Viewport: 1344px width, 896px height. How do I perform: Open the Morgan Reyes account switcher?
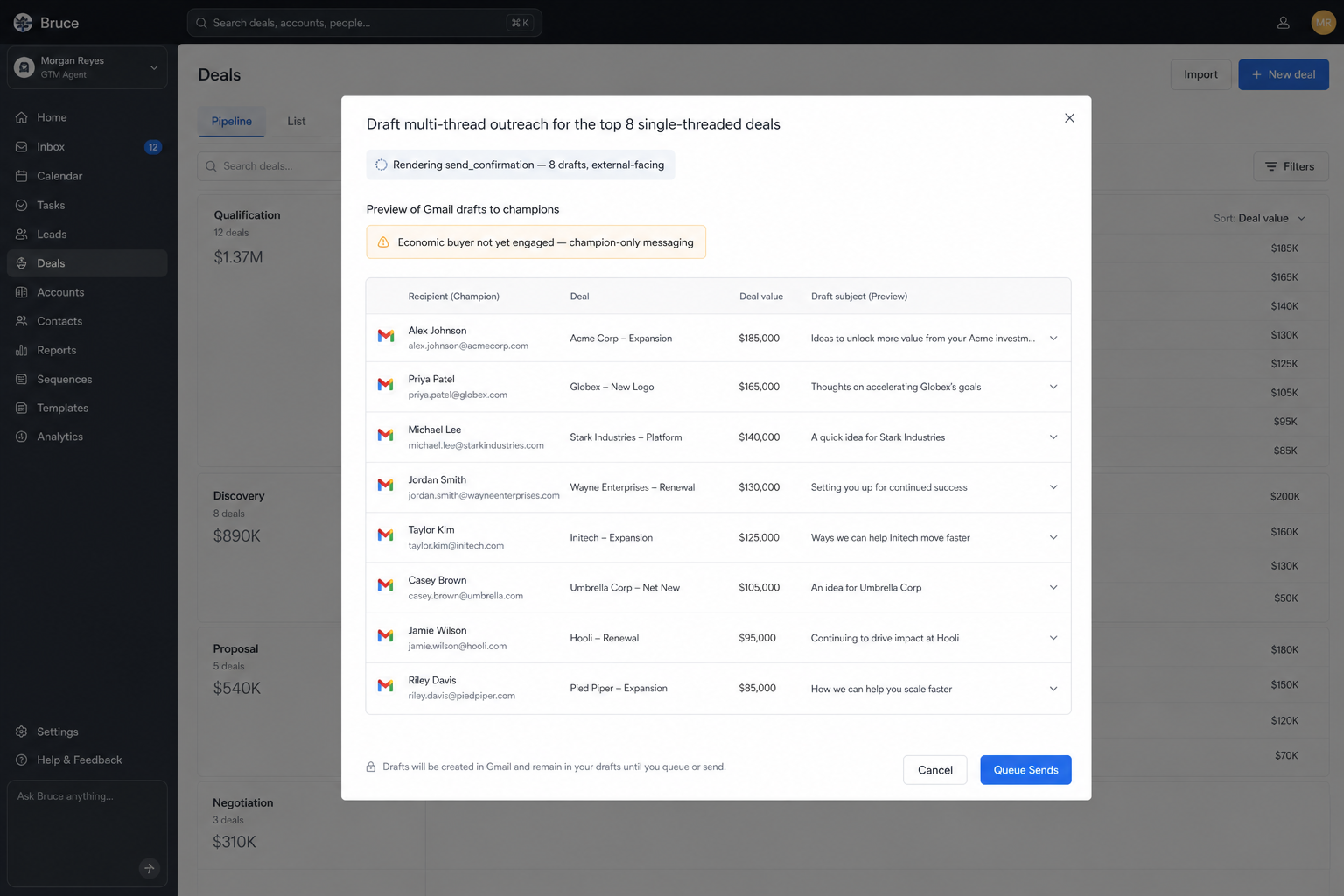[x=87, y=67]
